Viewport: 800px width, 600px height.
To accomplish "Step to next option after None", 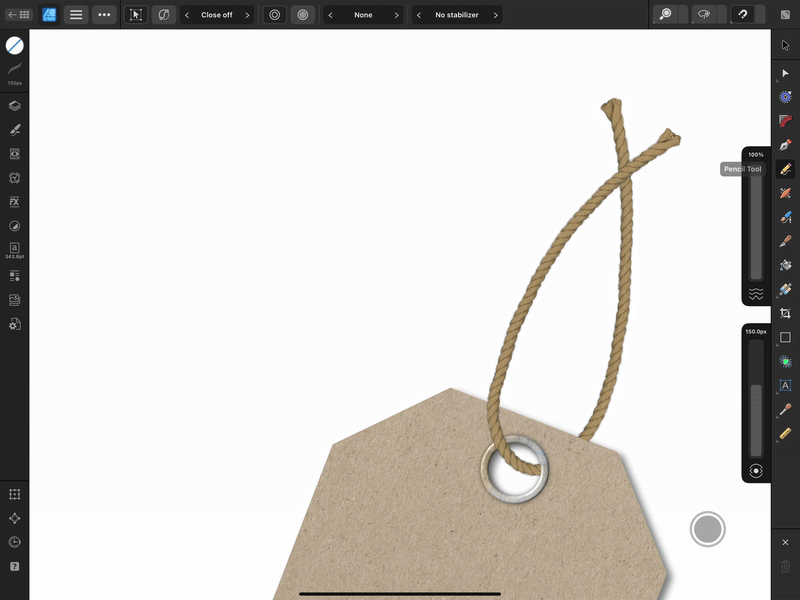I will coord(396,15).
